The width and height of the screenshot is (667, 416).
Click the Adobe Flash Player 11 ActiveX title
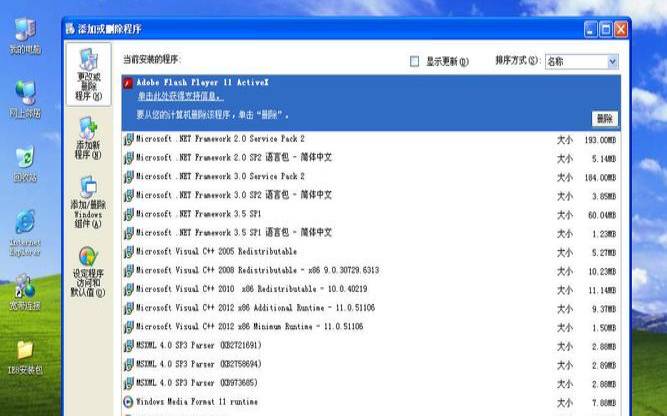tap(202, 83)
